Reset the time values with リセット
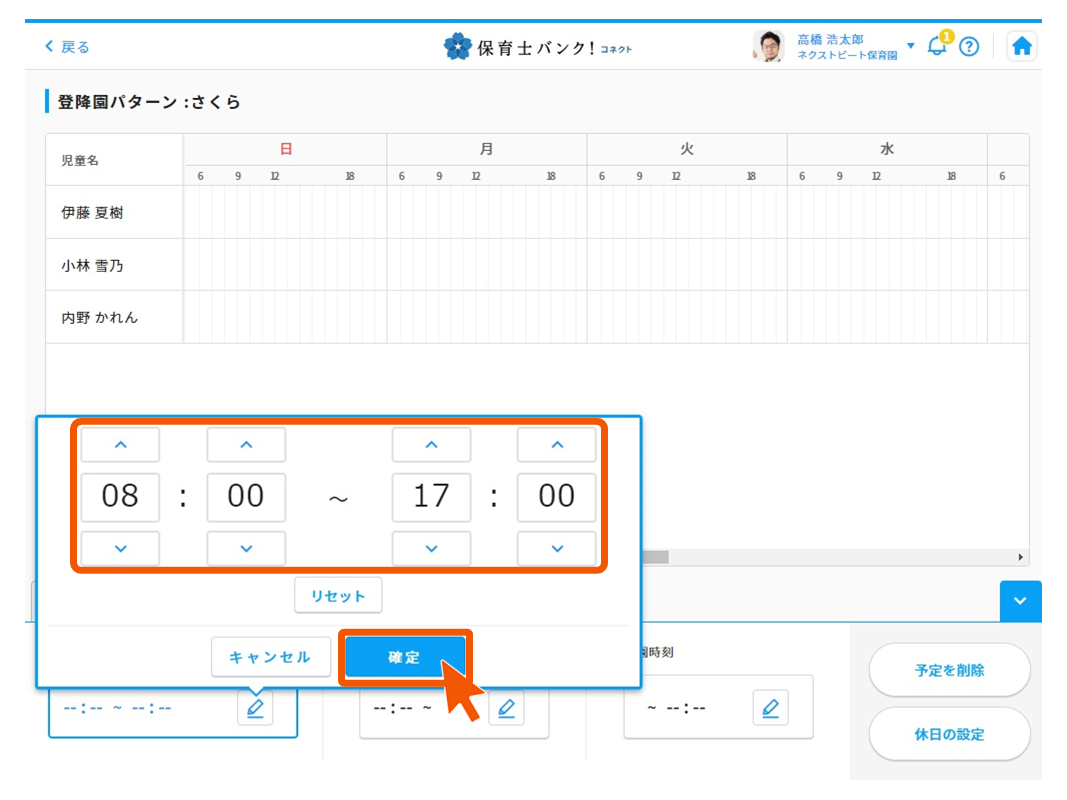Image resolution: width=1067 pixels, height=800 pixels. pos(338,595)
